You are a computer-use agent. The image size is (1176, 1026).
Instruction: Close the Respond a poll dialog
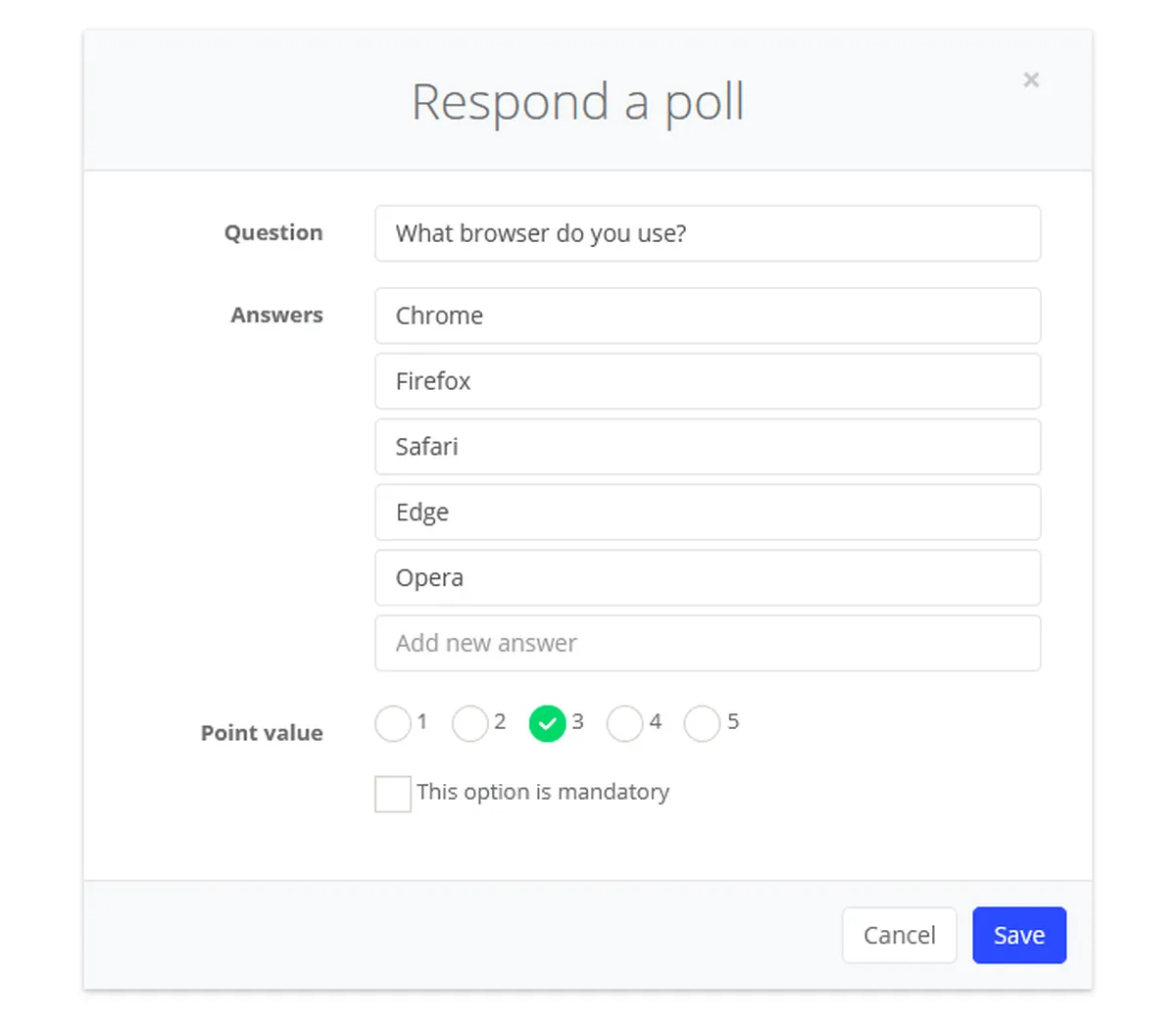(1031, 80)
